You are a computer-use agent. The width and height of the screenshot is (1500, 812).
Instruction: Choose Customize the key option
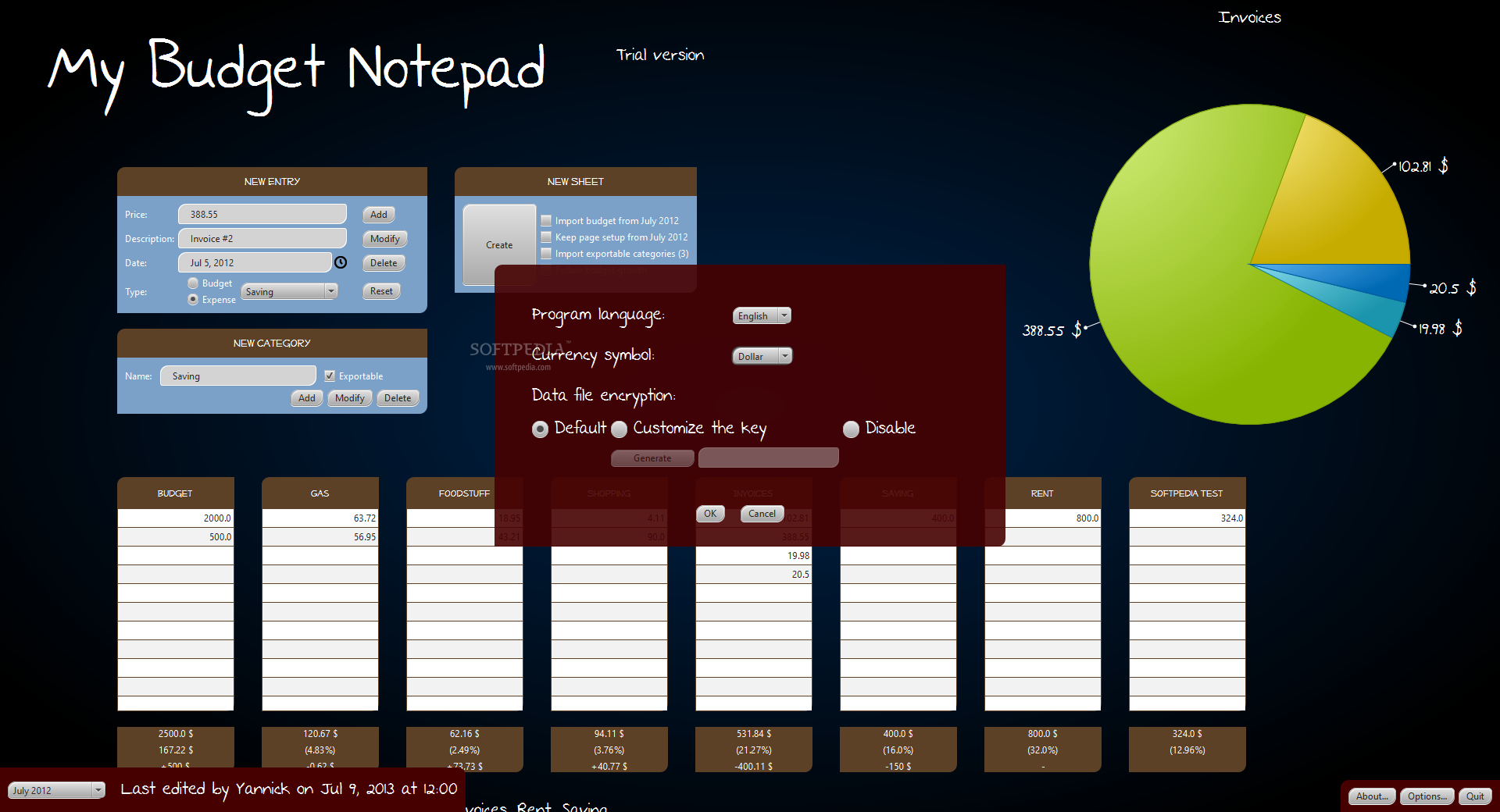[620, 429]
